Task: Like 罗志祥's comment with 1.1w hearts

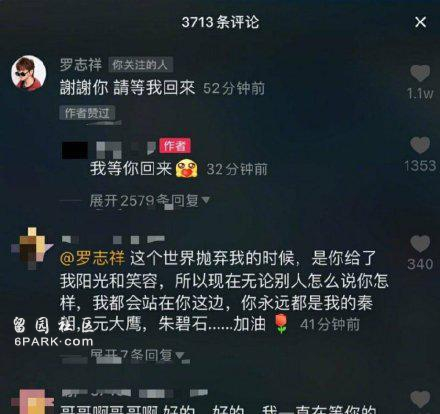Action: pyautogui.click(x=420, y=73)
